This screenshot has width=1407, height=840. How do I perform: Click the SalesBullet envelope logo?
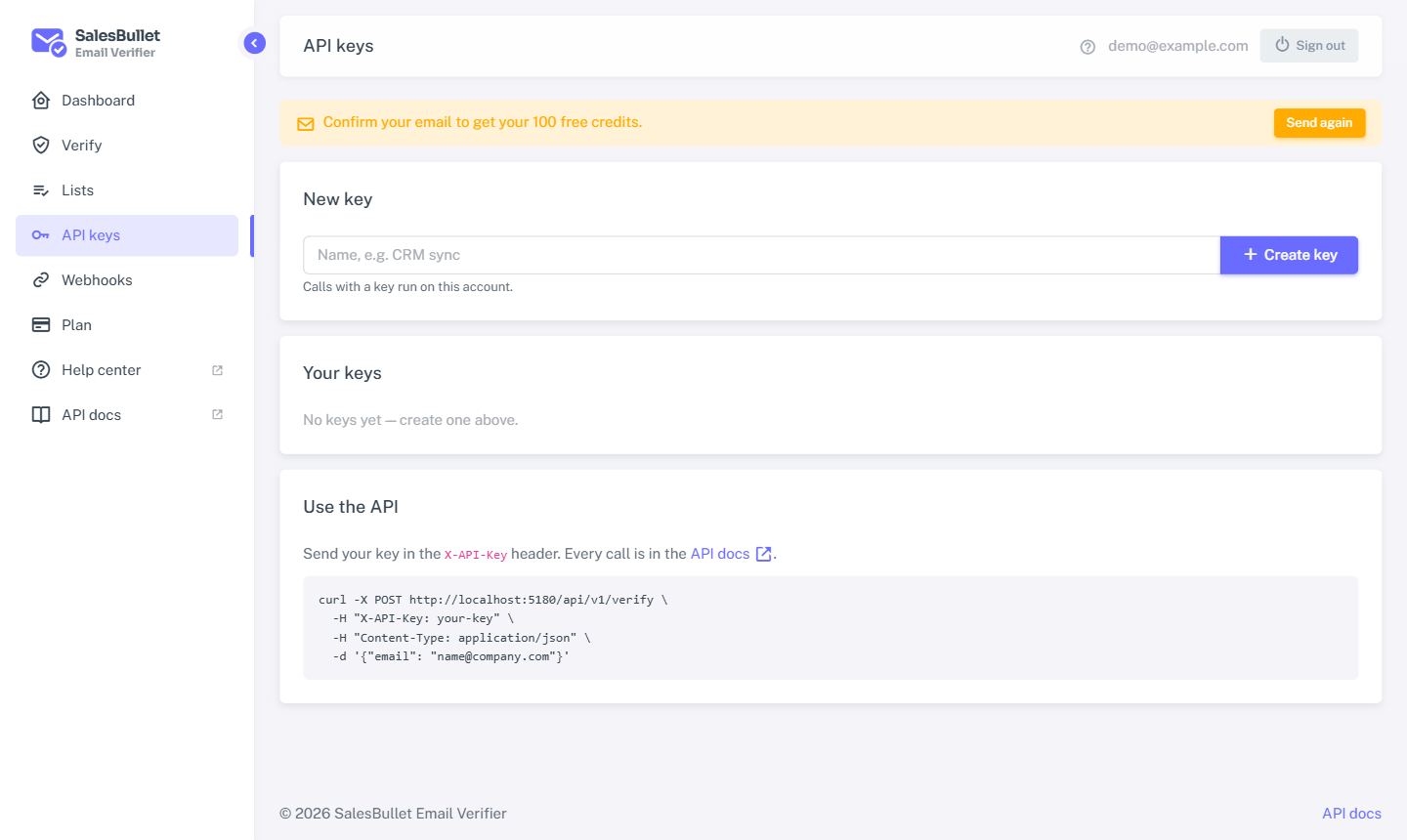click(48, 43)
